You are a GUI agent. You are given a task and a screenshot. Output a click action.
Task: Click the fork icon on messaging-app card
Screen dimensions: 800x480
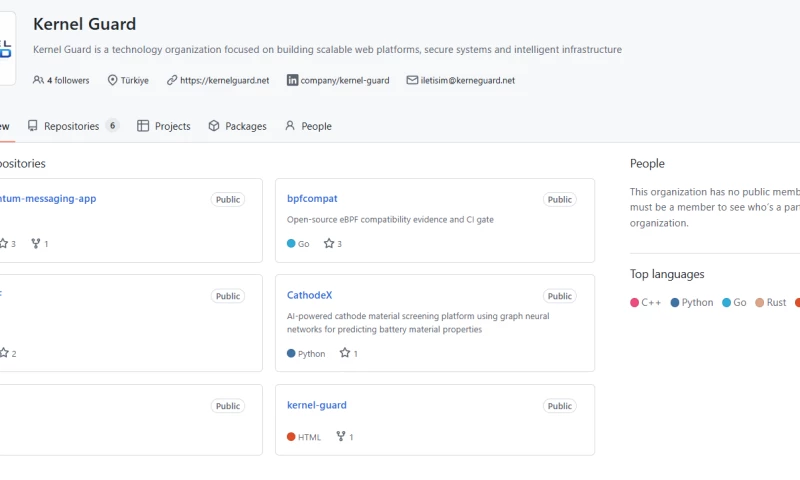coord(36,243)
